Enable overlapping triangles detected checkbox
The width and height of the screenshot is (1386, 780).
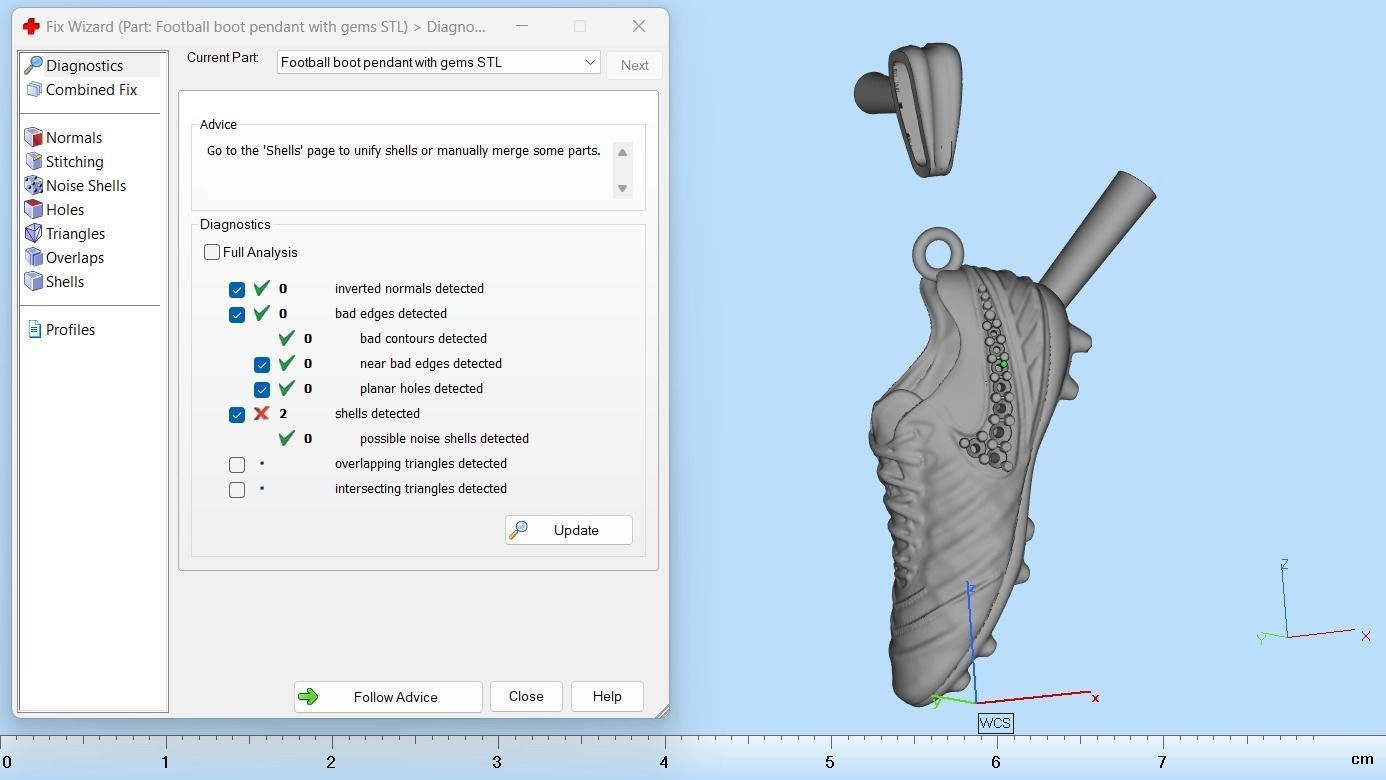pyautogui.click(x=237, y=464)
